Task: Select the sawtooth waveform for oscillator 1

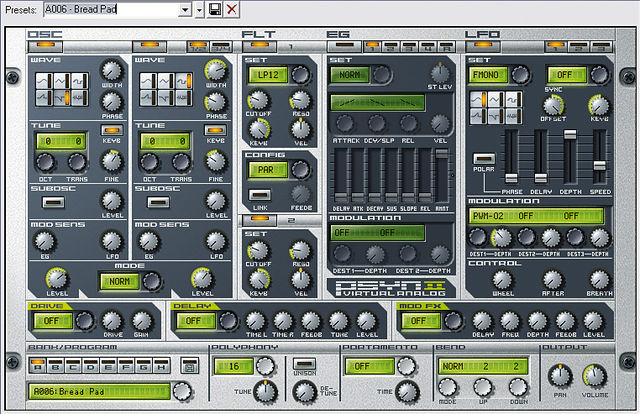Action: [x=44, y=98]
